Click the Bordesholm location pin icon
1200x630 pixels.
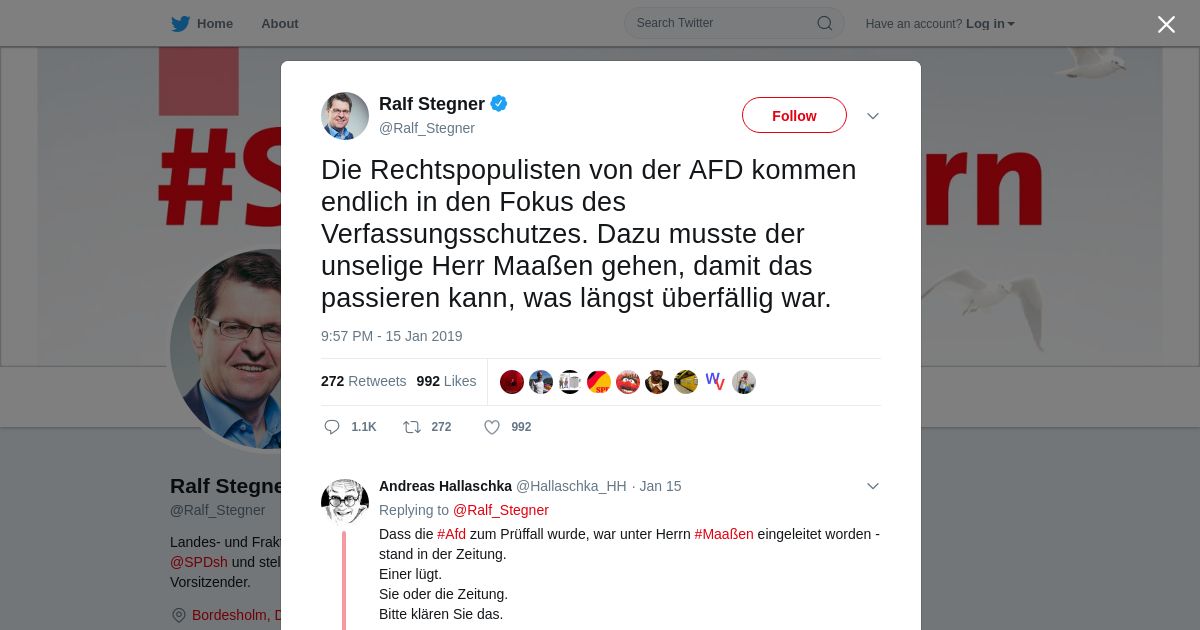179,615
